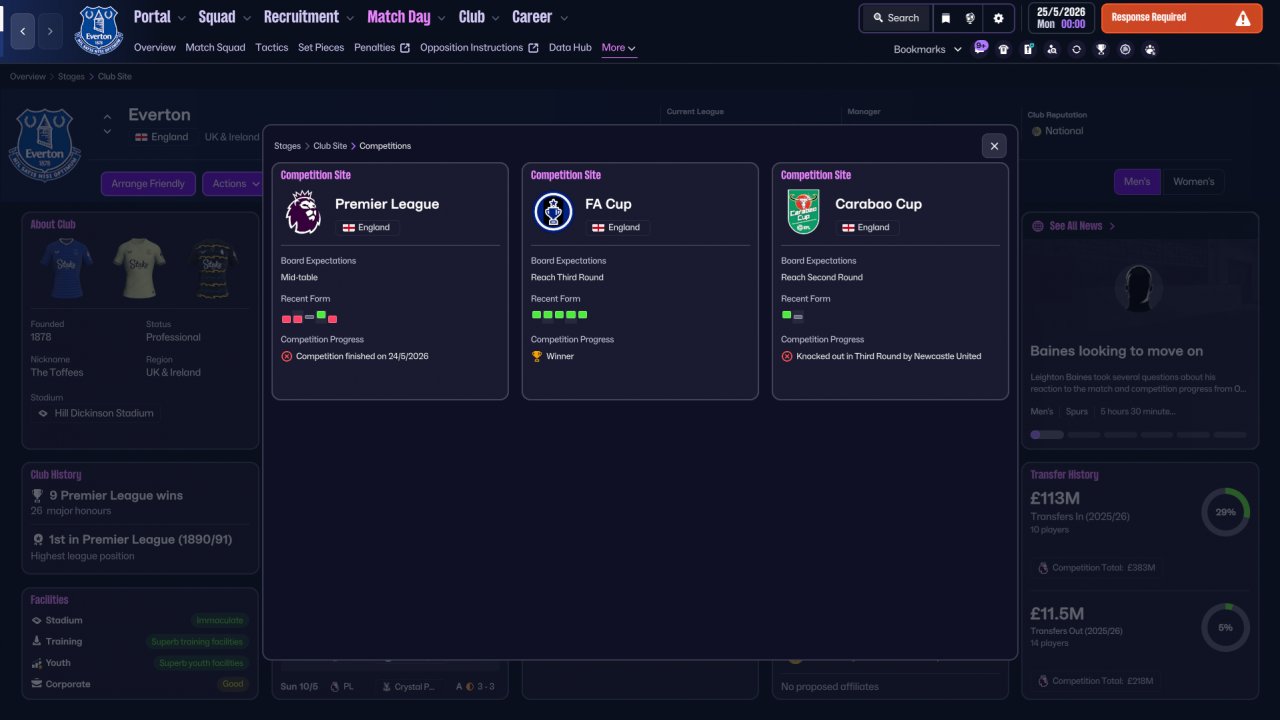The width and height of the screenshot is (1280, 720).
Task: Click the circular arrows bookmark icon
Action: click(1076, 49)
